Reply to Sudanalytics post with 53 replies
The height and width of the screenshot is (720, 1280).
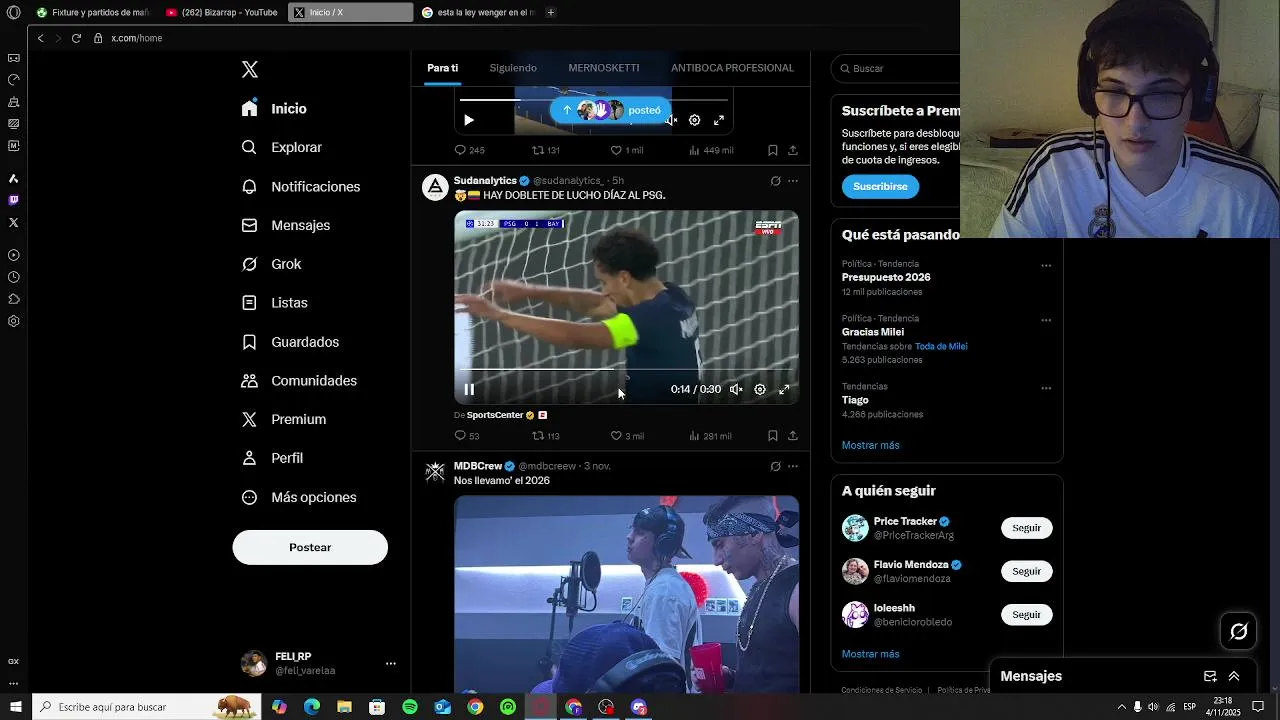coord(467,436)
